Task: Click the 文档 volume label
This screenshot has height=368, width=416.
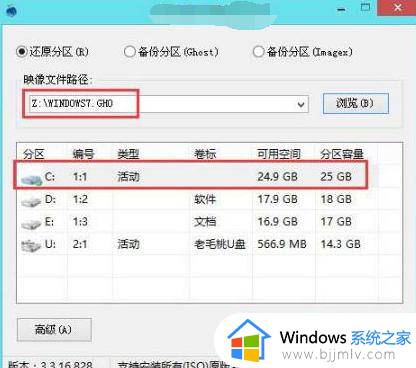Action: pyautogui.click(x=205, y=222)
